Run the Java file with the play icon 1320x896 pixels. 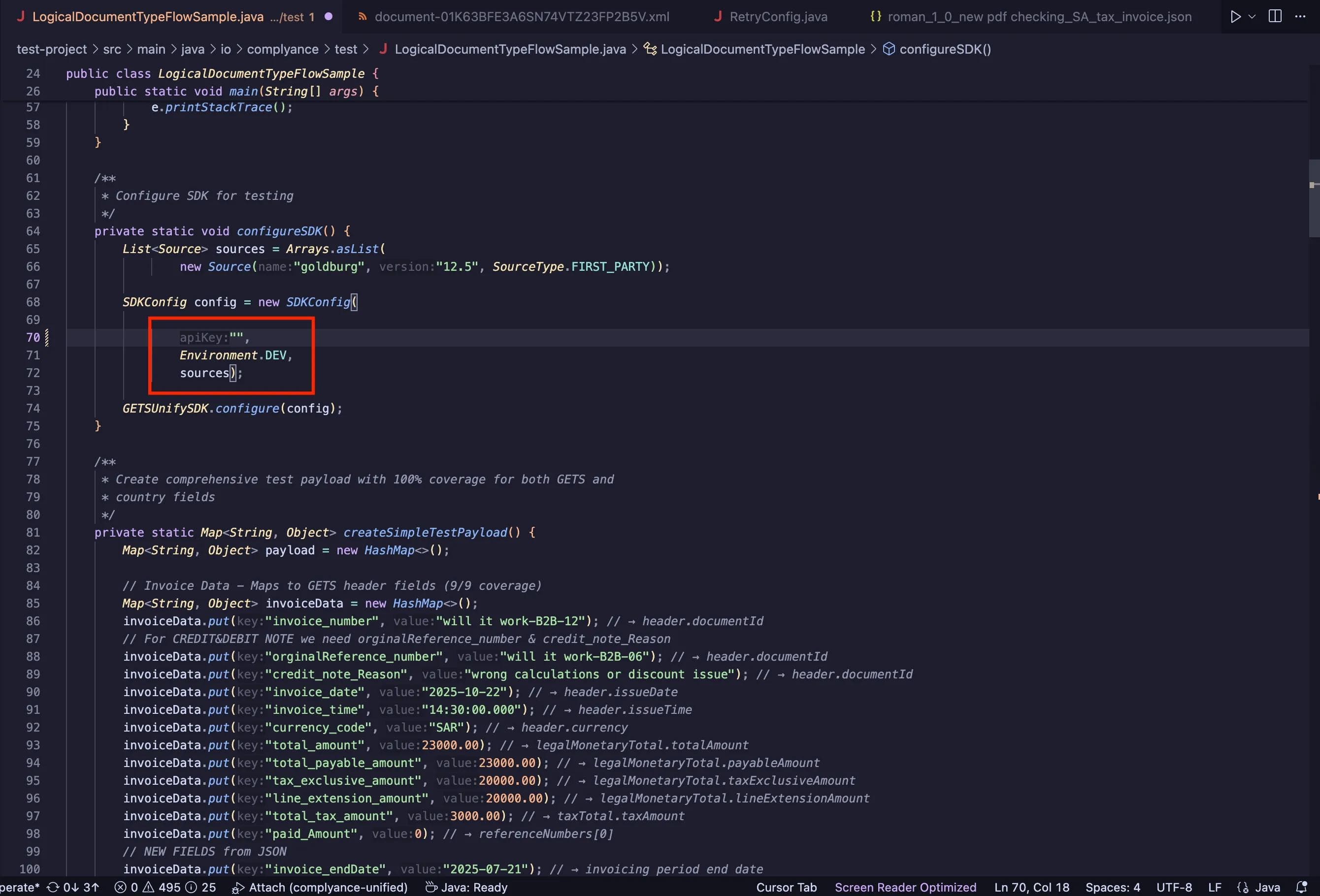click(x=1236, y=16)
